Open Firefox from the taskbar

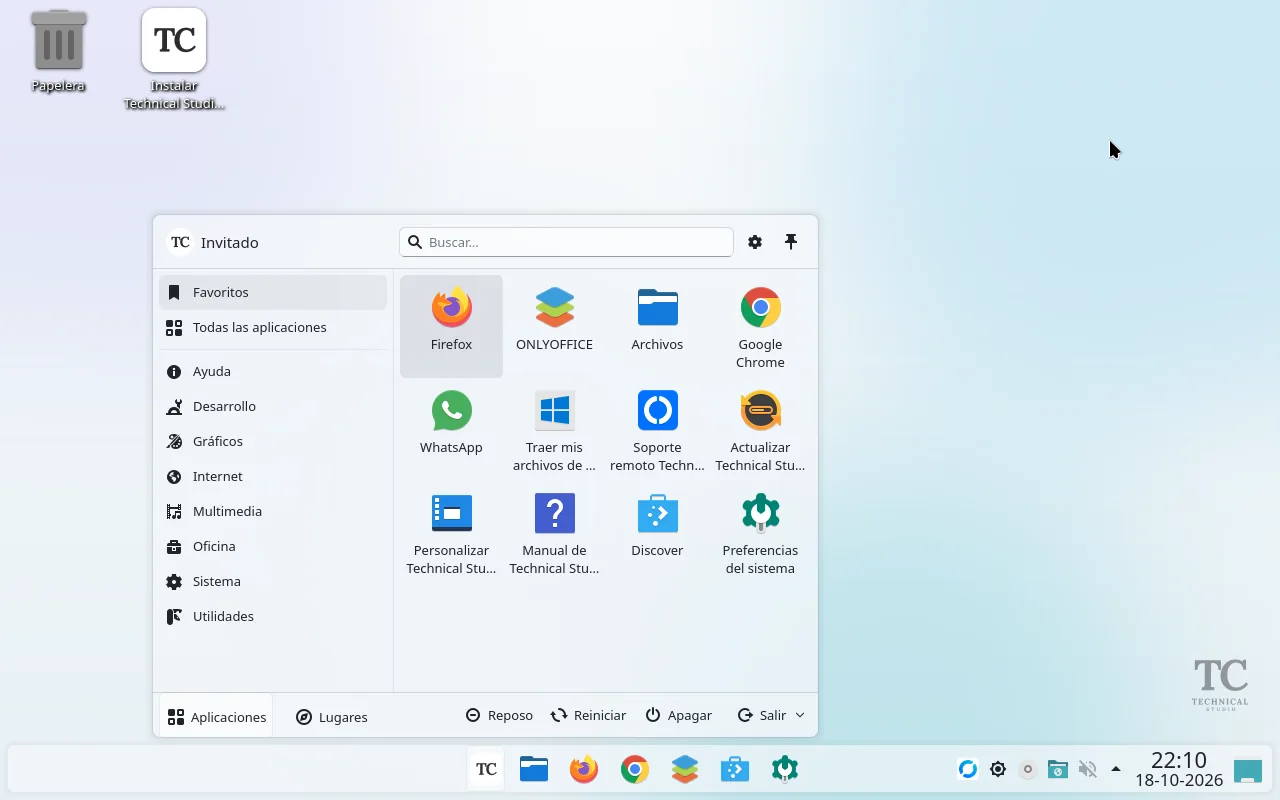coord(584,769)
